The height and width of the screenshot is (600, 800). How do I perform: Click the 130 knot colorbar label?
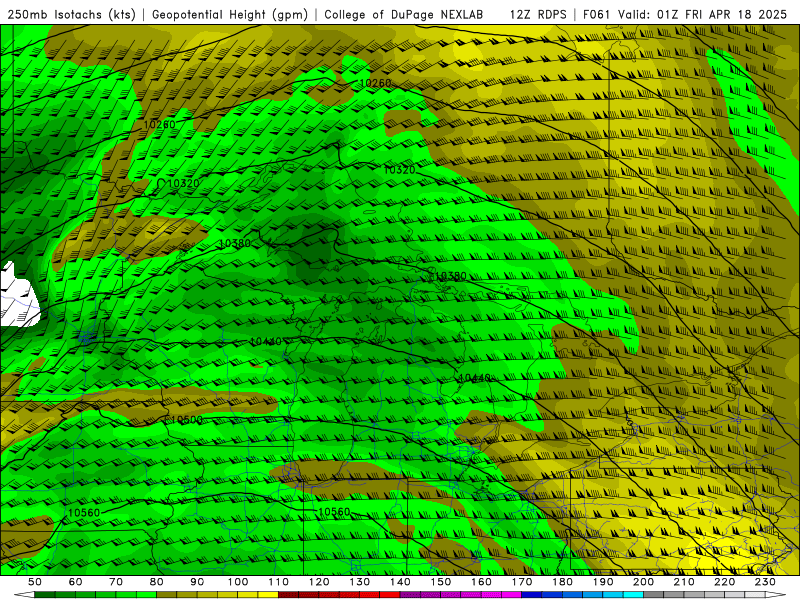click(x=360, y=582)
